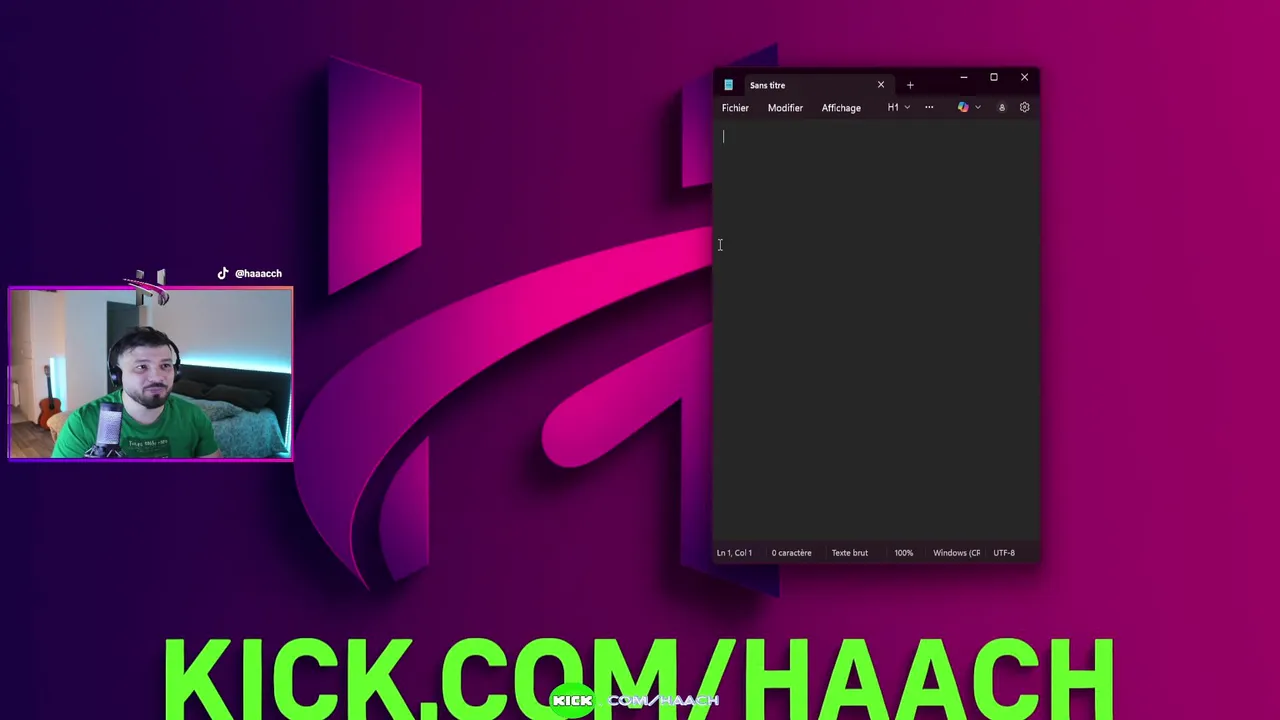Click the account profile icon
Viewport: 1280px width, 720px height.
1001,108
